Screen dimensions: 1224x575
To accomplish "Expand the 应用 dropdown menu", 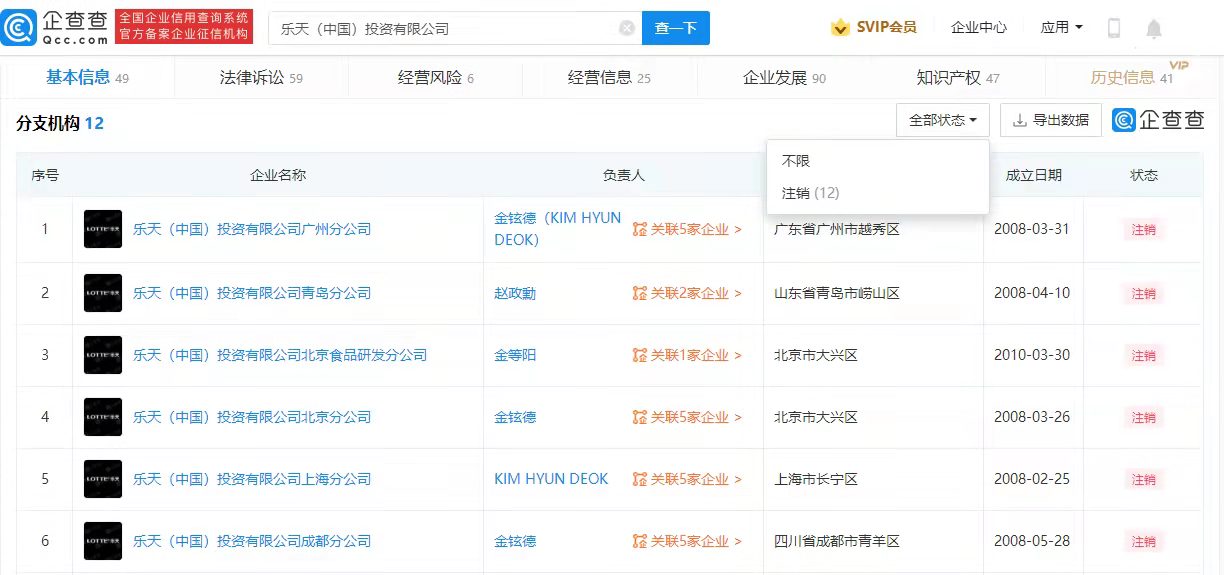I will pyautogui.click(x=1061, y=27).
